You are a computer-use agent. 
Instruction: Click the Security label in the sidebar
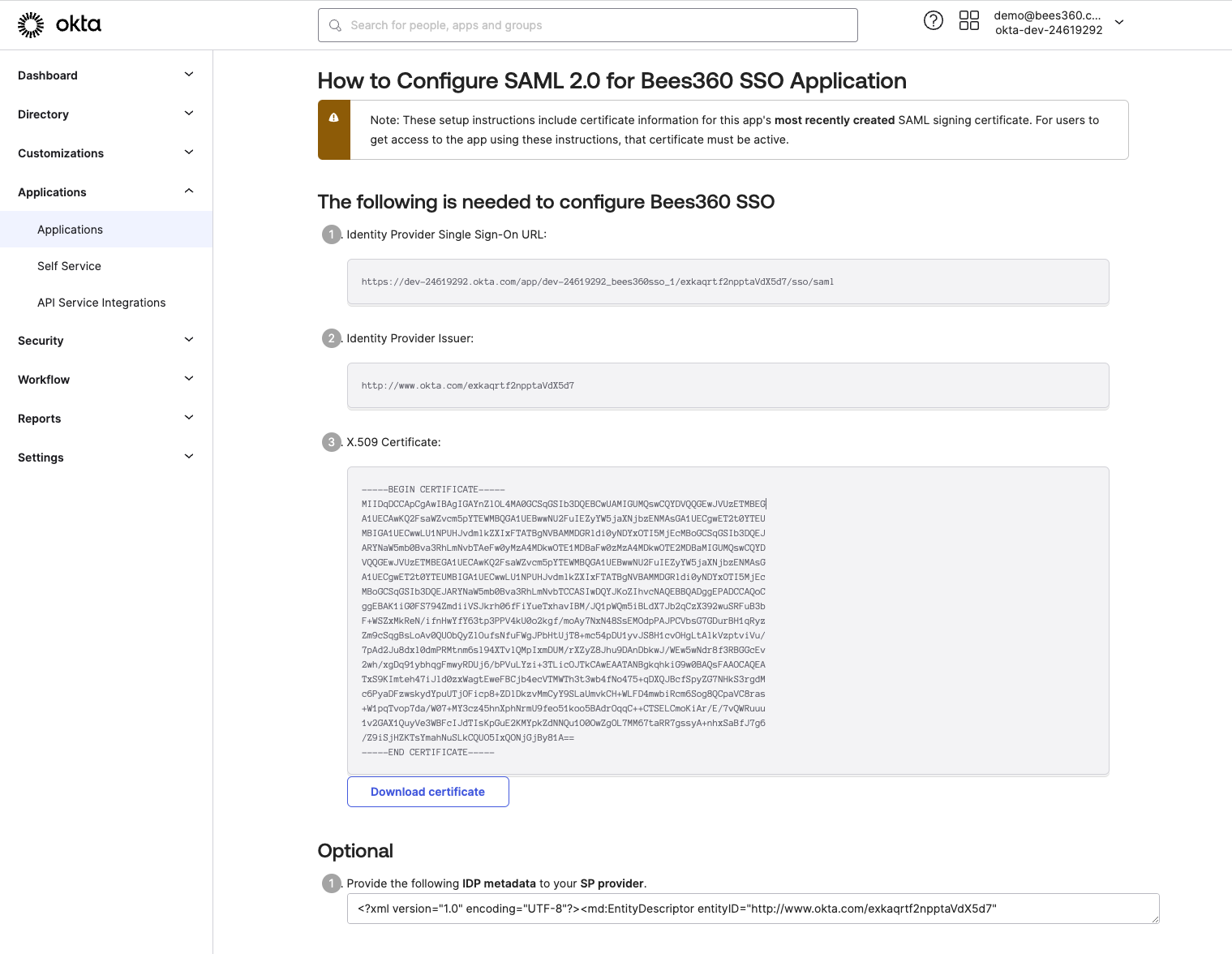click(41, 341)
